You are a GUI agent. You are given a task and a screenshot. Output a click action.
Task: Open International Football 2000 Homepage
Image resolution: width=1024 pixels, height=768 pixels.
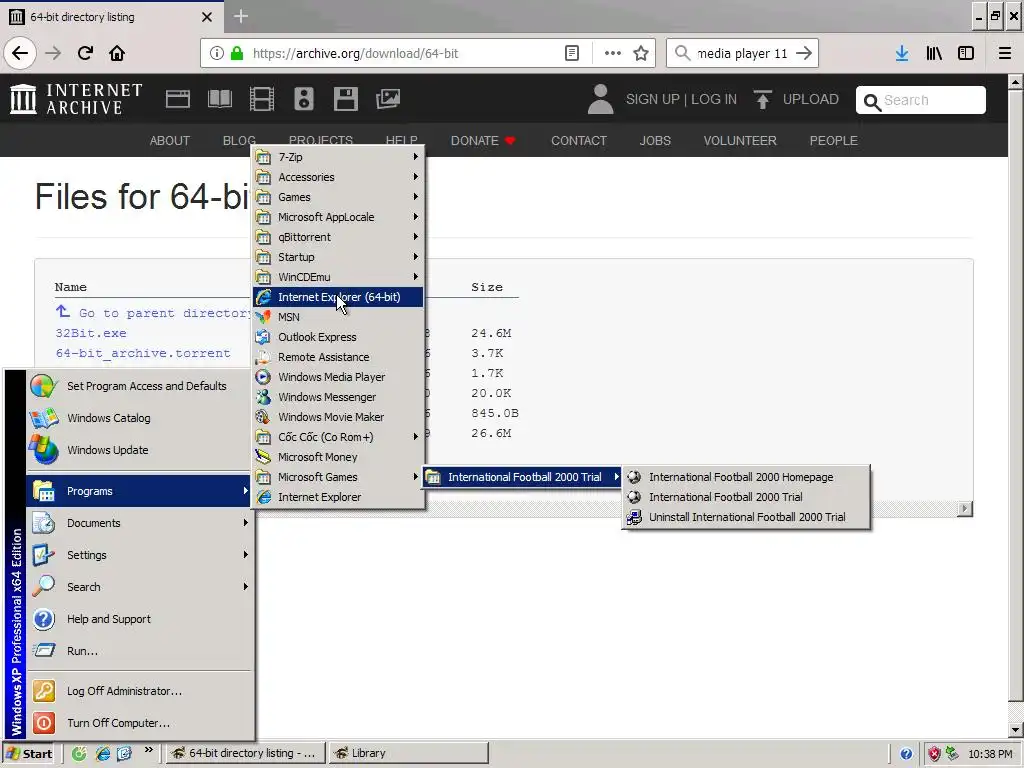click(746, 477)
